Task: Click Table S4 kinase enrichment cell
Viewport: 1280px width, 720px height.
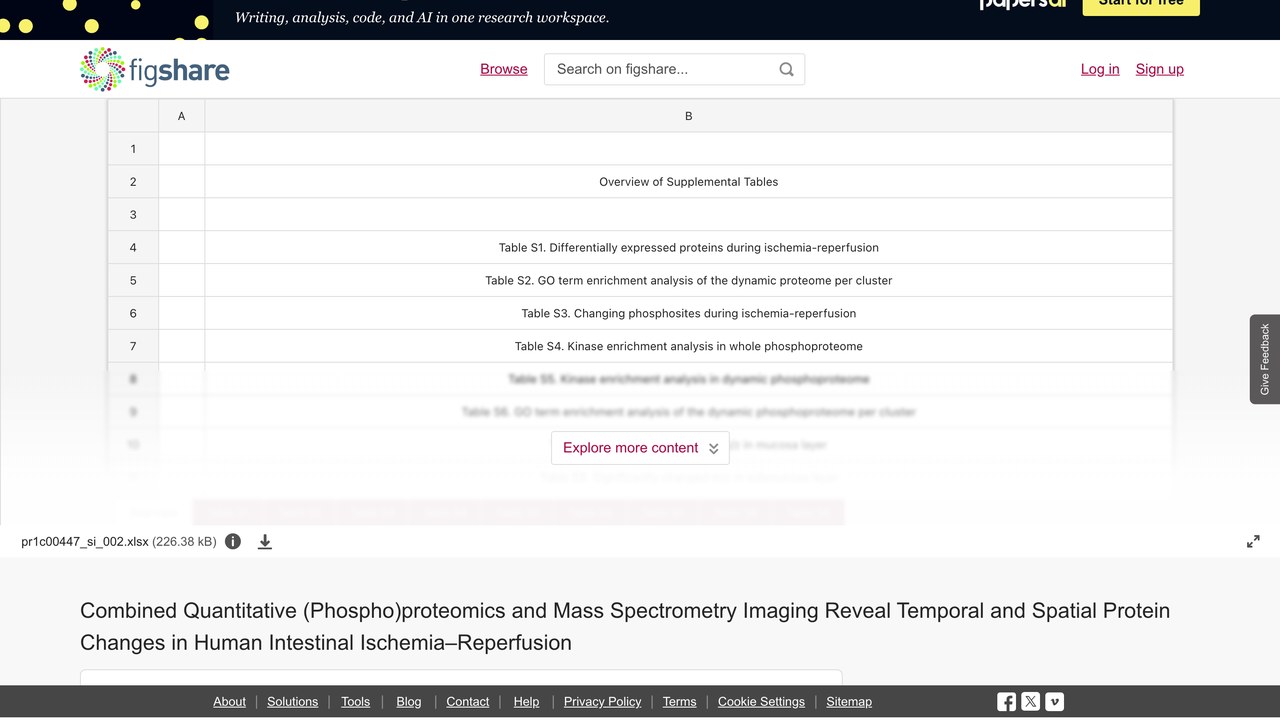Action: [x=688, y=346]
